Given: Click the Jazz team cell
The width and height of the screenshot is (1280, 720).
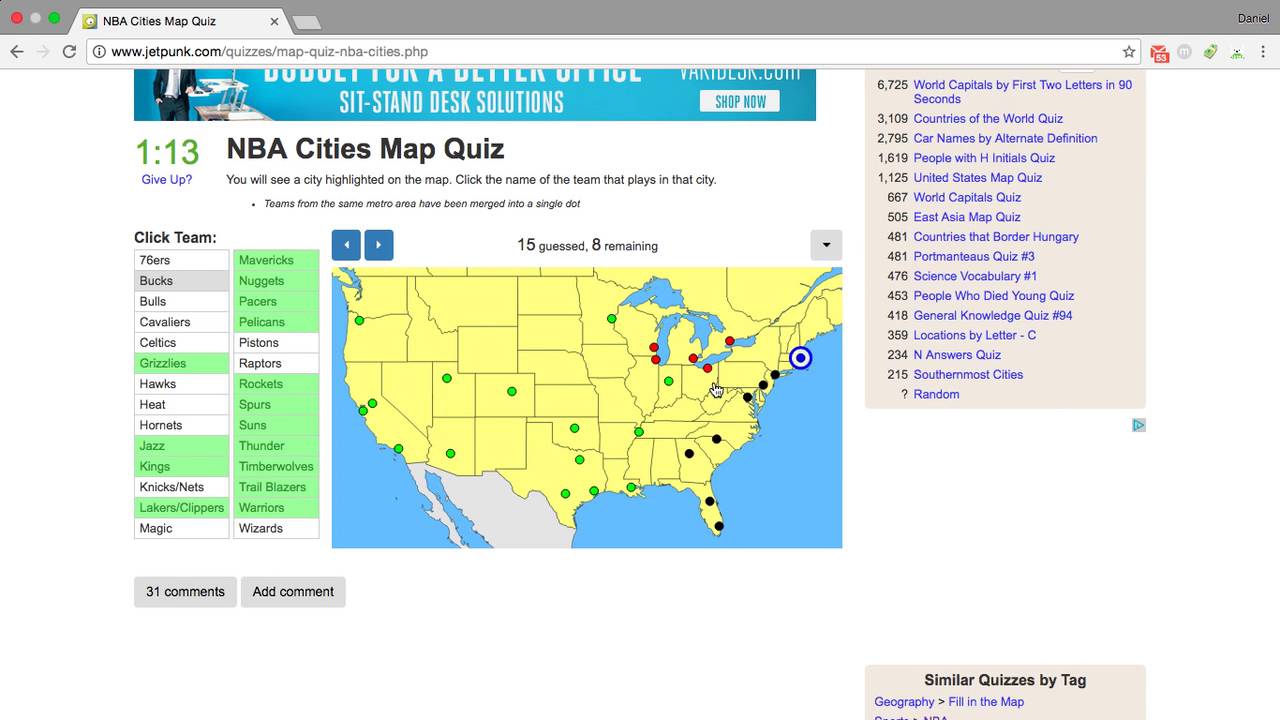Looking at the screenshot, I should point(182,446).
